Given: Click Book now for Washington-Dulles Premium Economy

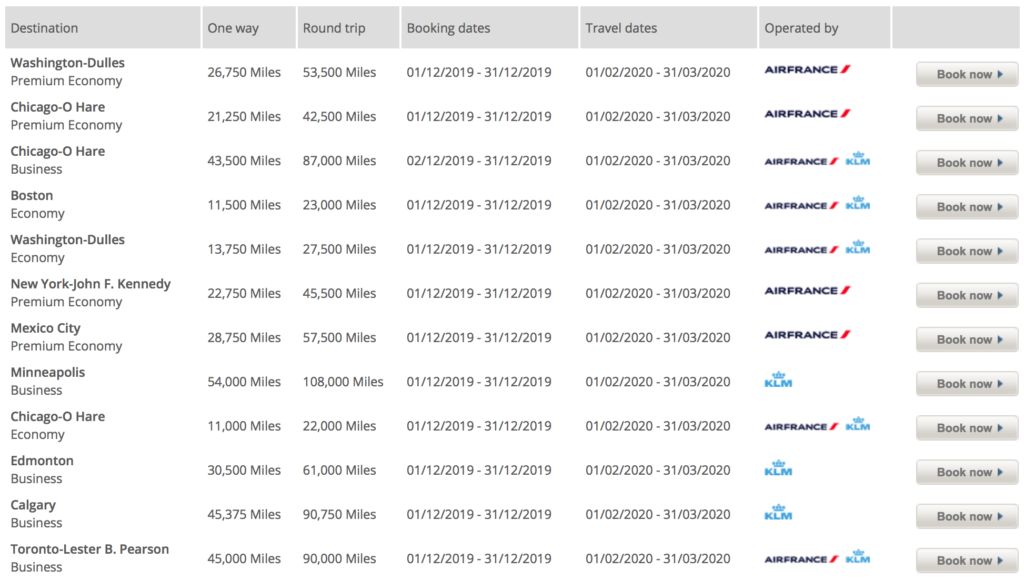Looking at the screenshot, I should (x=966, y=73).
